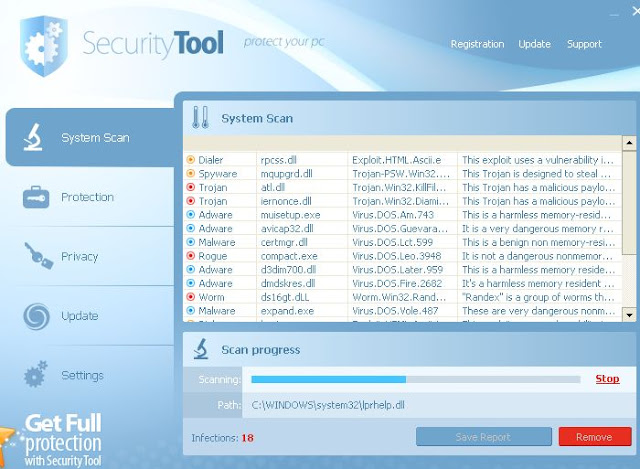Click Virus.DOS.Am.743 threat name
This screenshot has height=469, width=640.
click(x=393, y=215)
